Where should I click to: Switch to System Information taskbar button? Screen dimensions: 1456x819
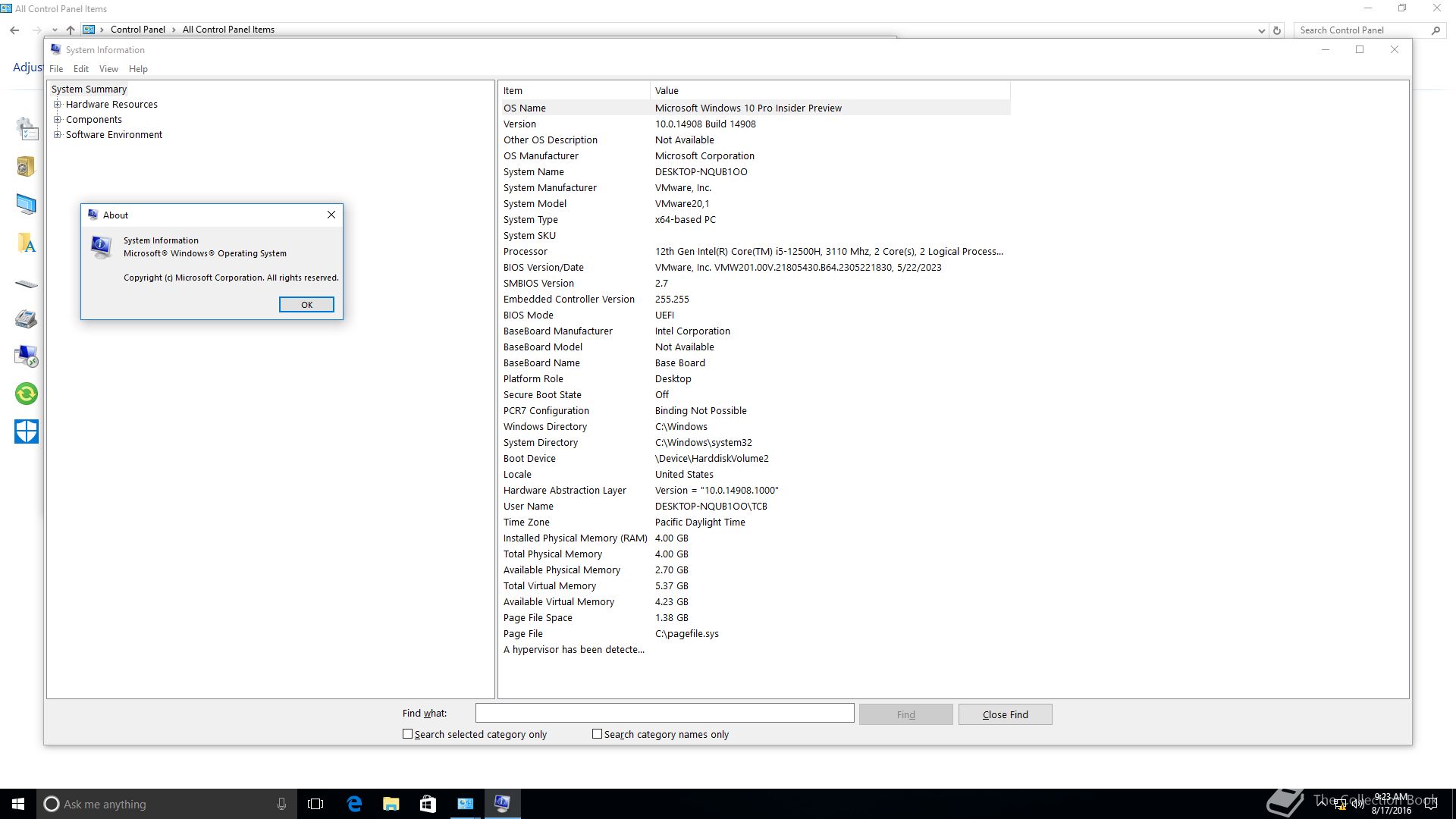(x=502, y=804)
